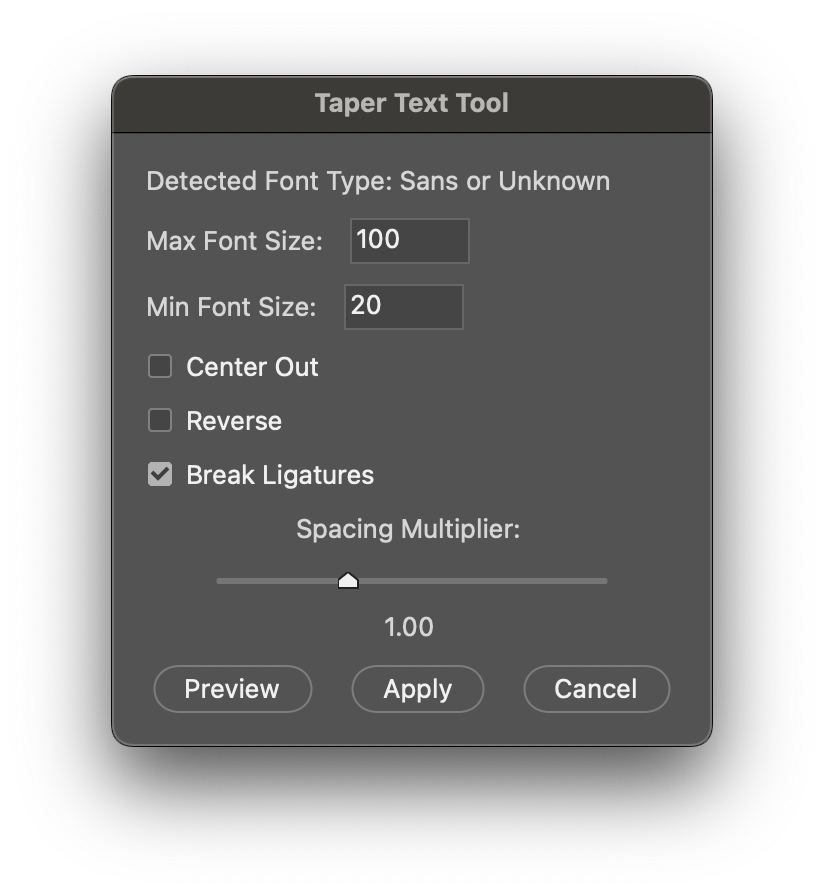Viewport: 824px width, 894px height.
Task: Click the Taper Text Tool title bar
Action: (x=412, y=103)
